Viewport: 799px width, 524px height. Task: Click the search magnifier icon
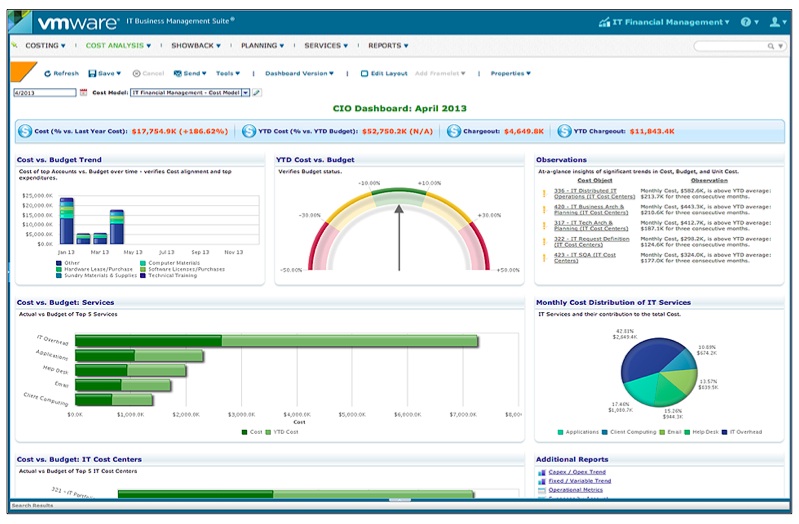771,46
